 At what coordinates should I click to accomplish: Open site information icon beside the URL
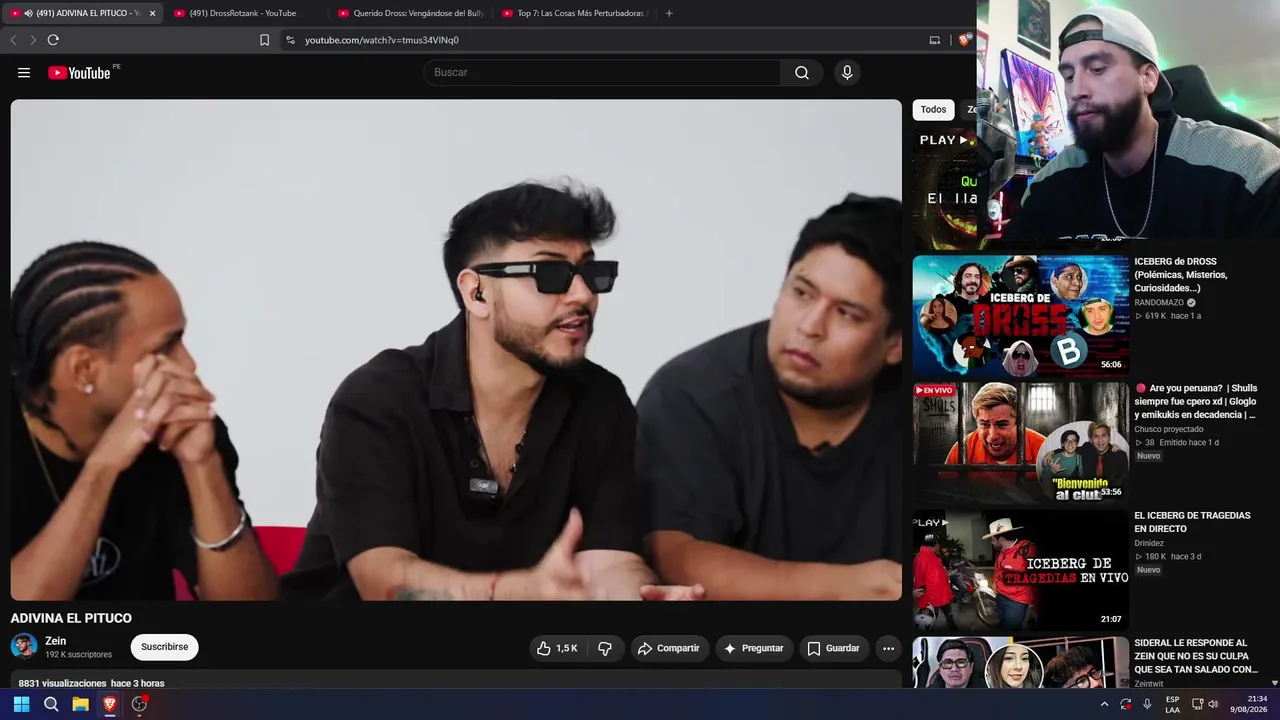(290, 40)
